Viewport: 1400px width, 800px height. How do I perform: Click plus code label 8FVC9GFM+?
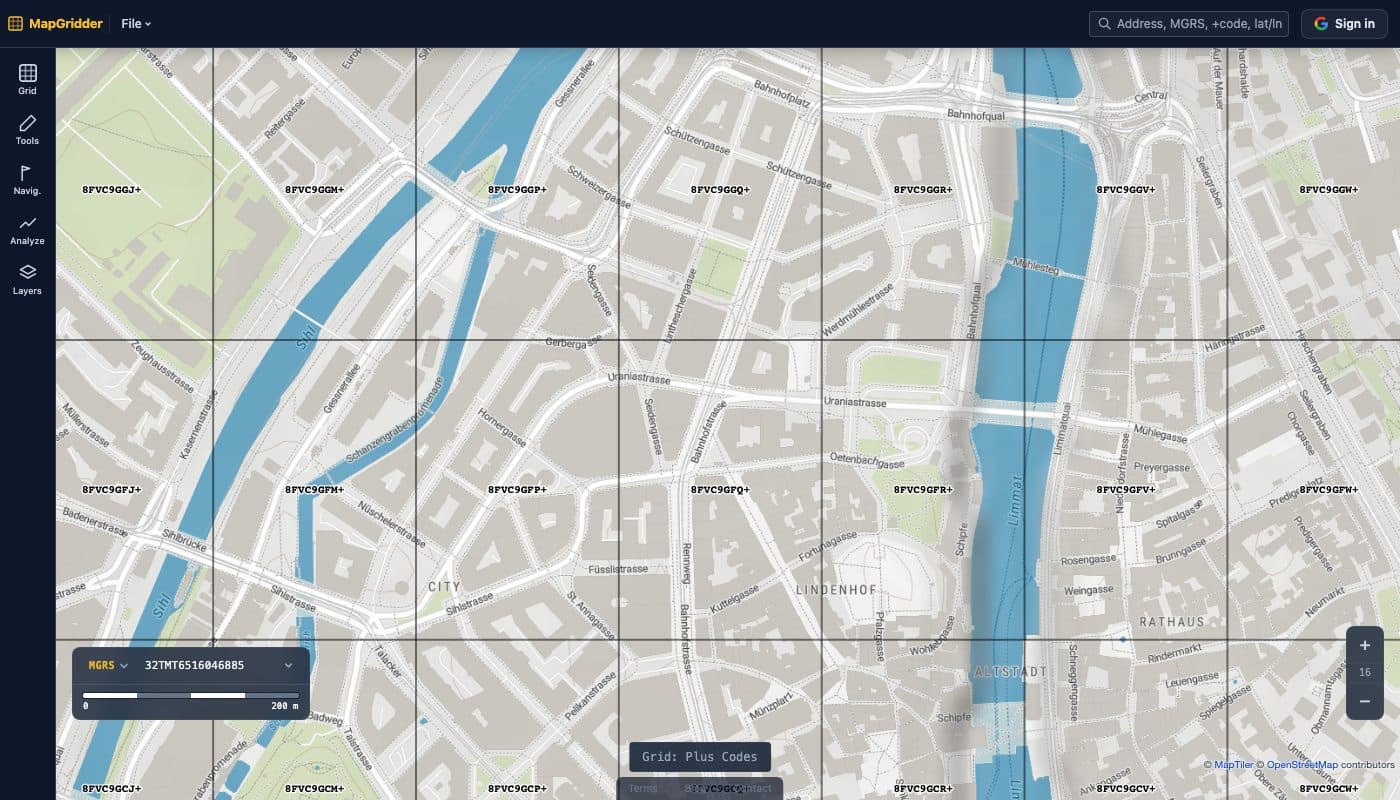[314, 490]
